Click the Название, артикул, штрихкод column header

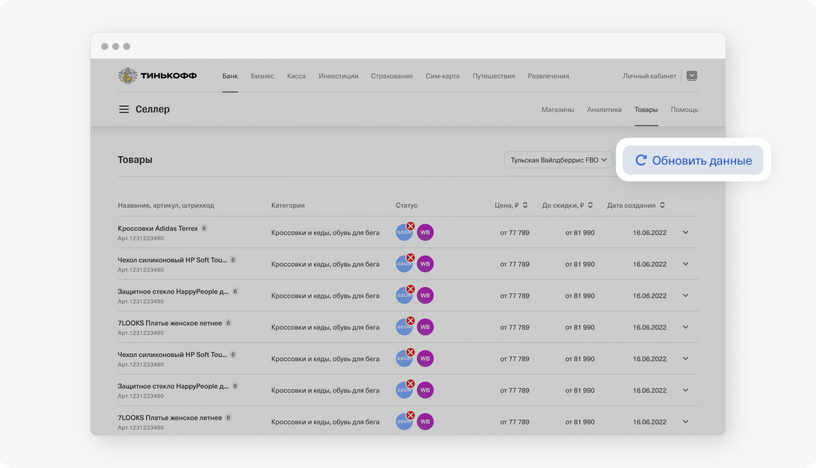click(x=166, y=206)
